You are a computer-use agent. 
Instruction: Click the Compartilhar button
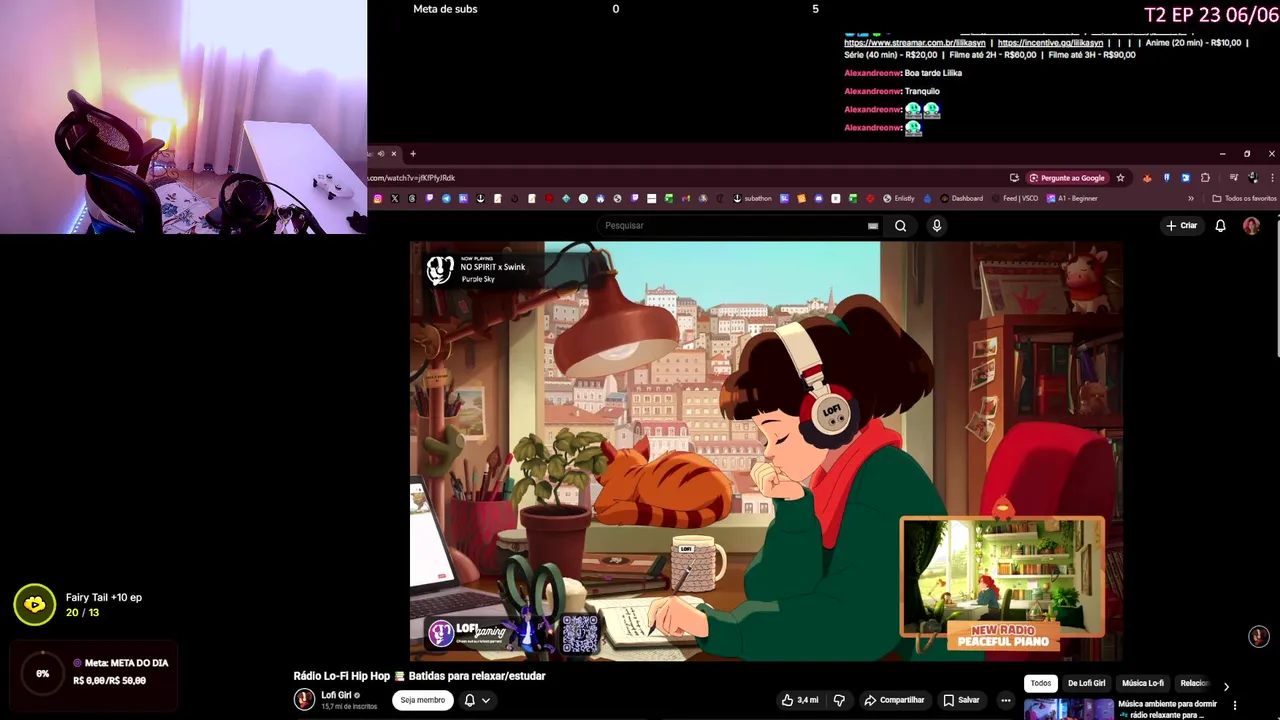(x=894, y=700)
